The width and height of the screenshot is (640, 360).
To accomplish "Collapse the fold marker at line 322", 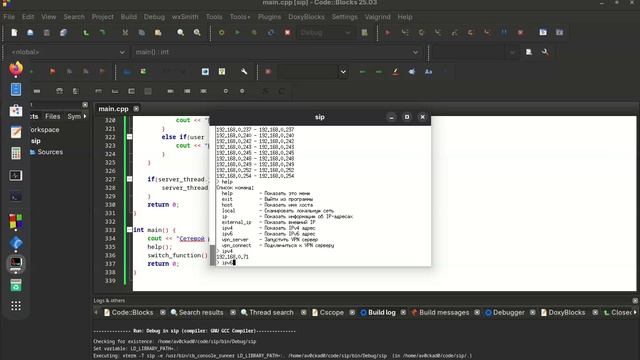I will [129, 137].
